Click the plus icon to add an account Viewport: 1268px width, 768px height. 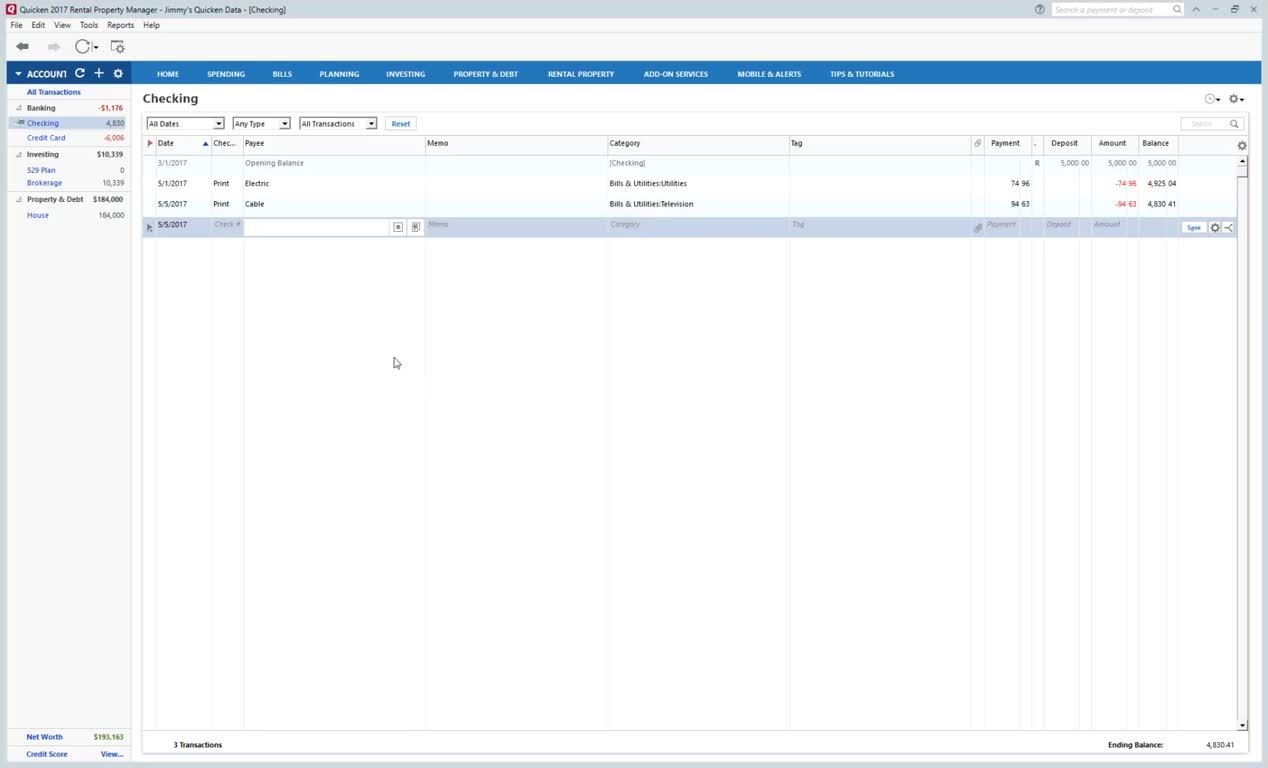point(99,73)
